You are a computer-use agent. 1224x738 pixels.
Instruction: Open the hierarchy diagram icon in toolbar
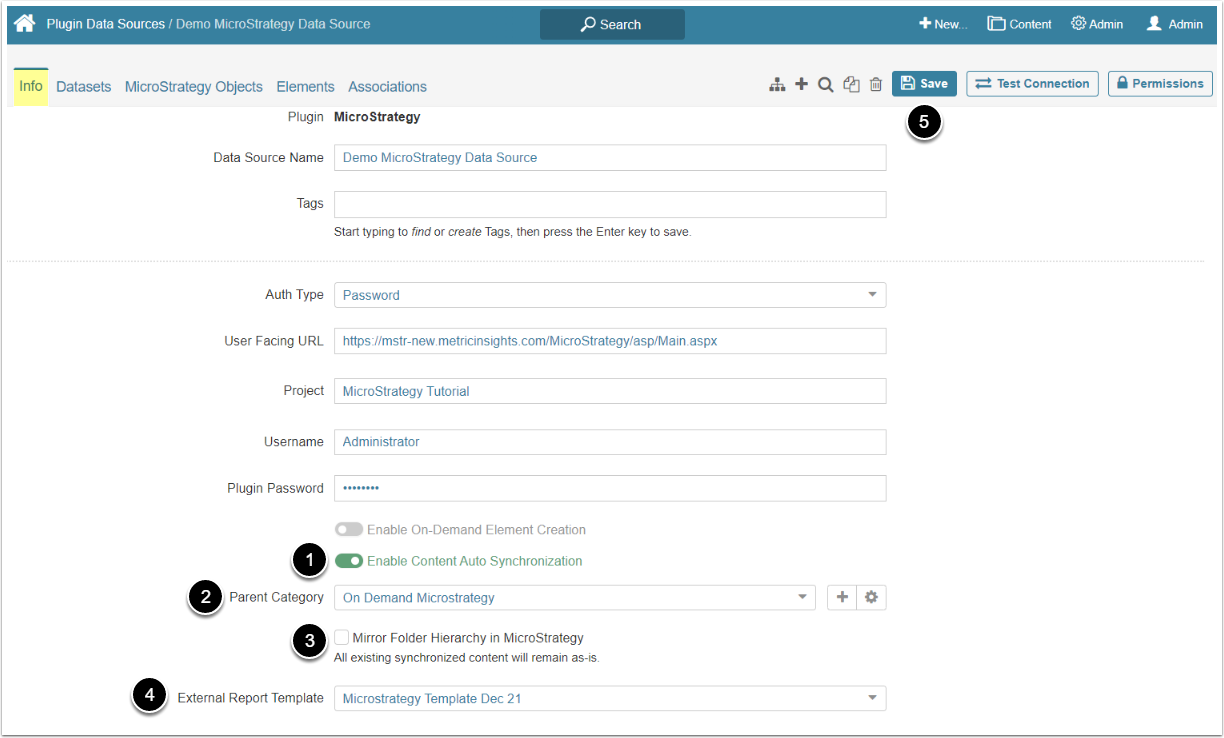(777, 85)
